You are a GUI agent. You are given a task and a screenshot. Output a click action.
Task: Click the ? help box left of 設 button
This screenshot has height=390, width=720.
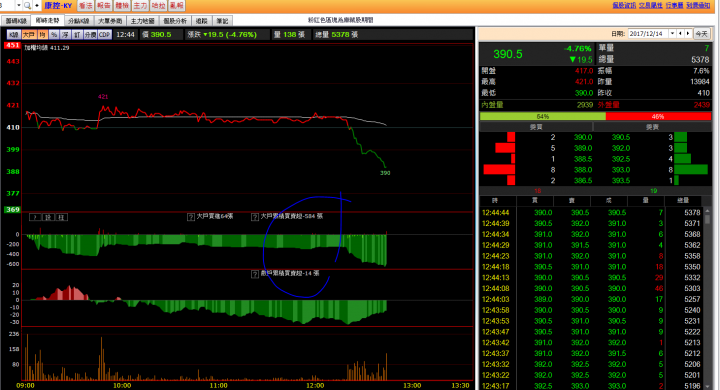click(x=35, y=217)
